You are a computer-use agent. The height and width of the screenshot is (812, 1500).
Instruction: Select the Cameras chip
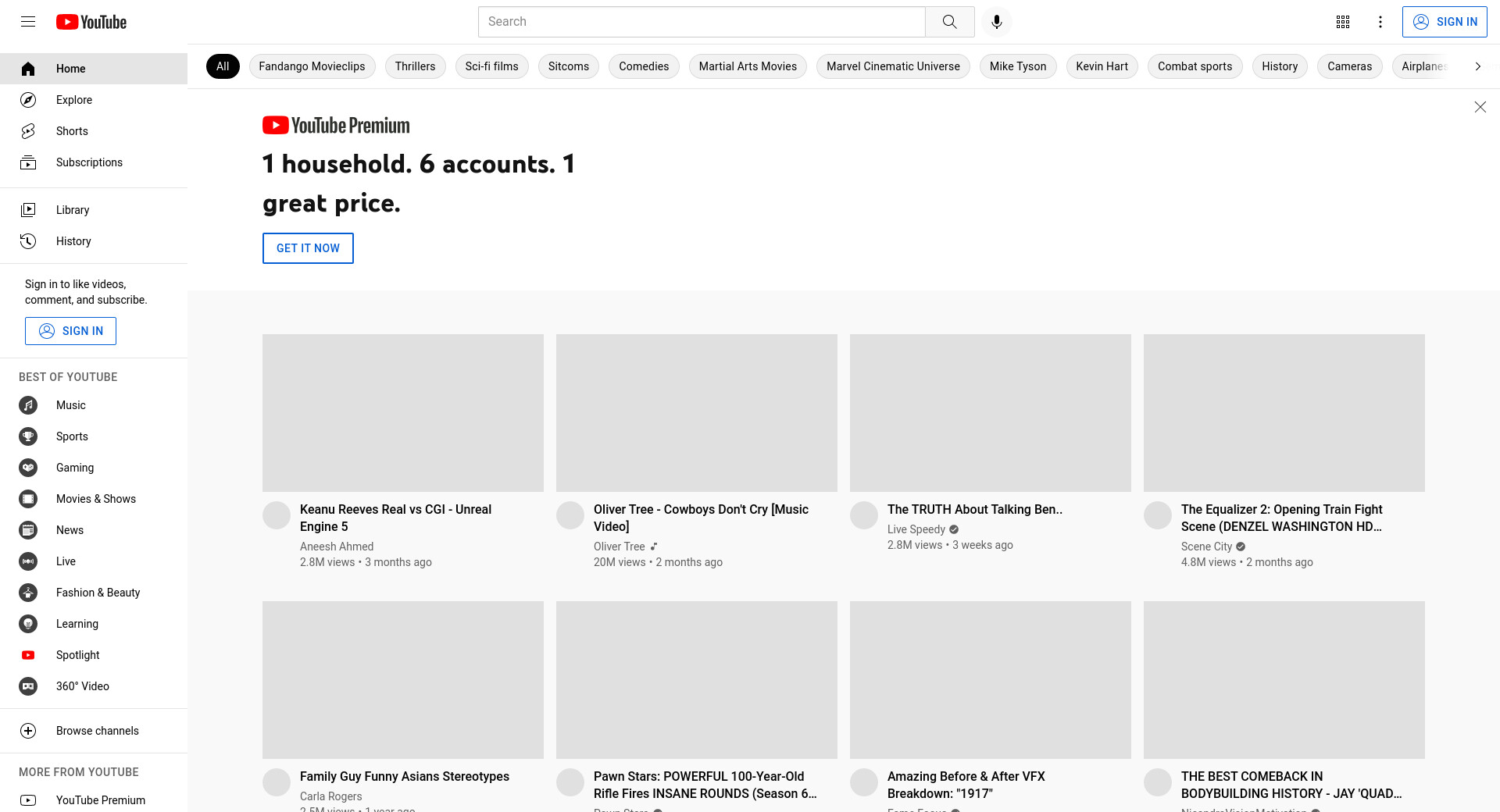[1349, 66]
